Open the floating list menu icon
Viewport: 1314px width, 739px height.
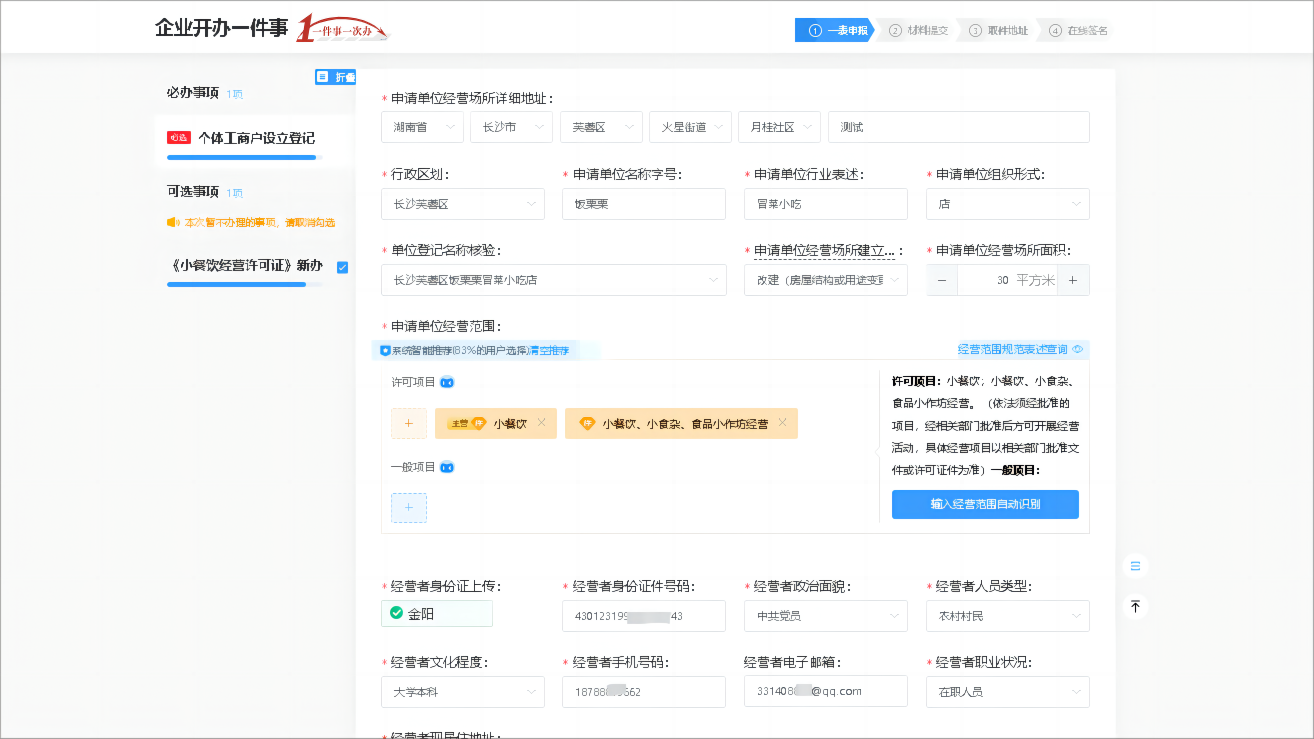click(x=1135, y=566)
